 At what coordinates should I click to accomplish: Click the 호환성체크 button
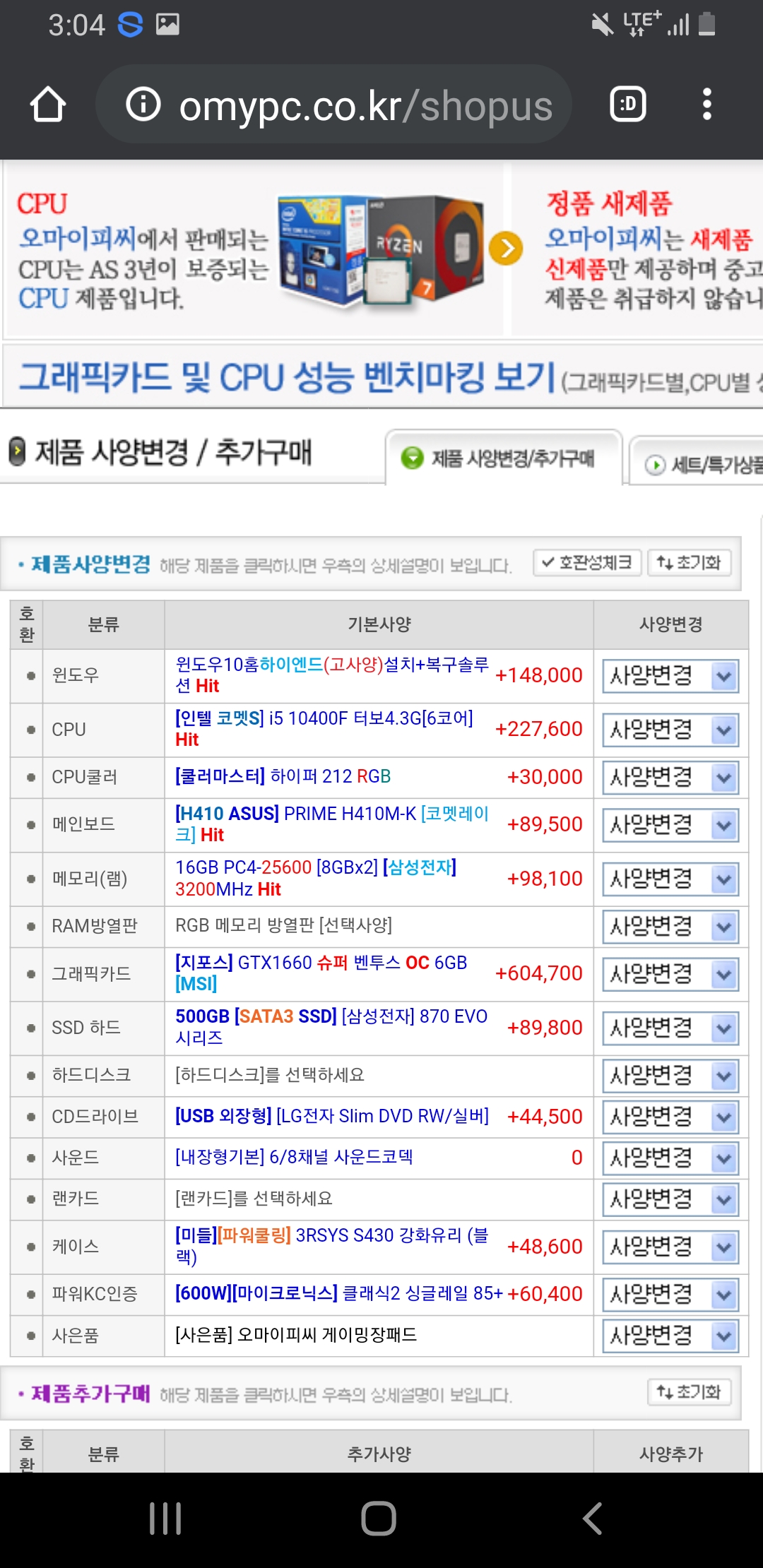point(587,563)
